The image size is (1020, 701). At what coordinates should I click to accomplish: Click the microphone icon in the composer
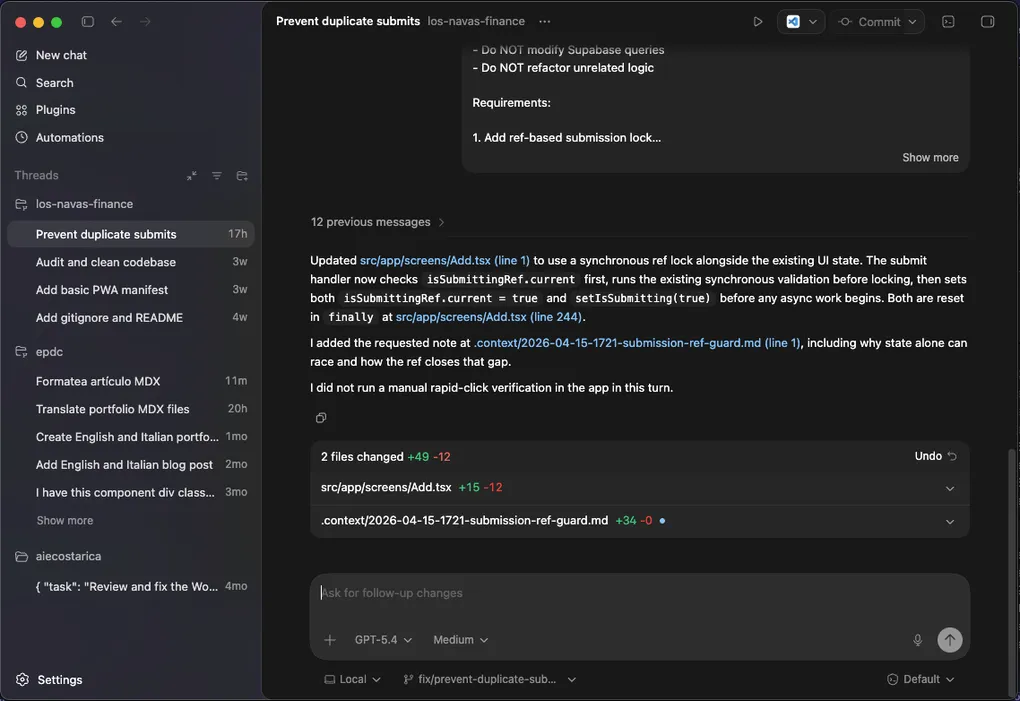[917, 639]
